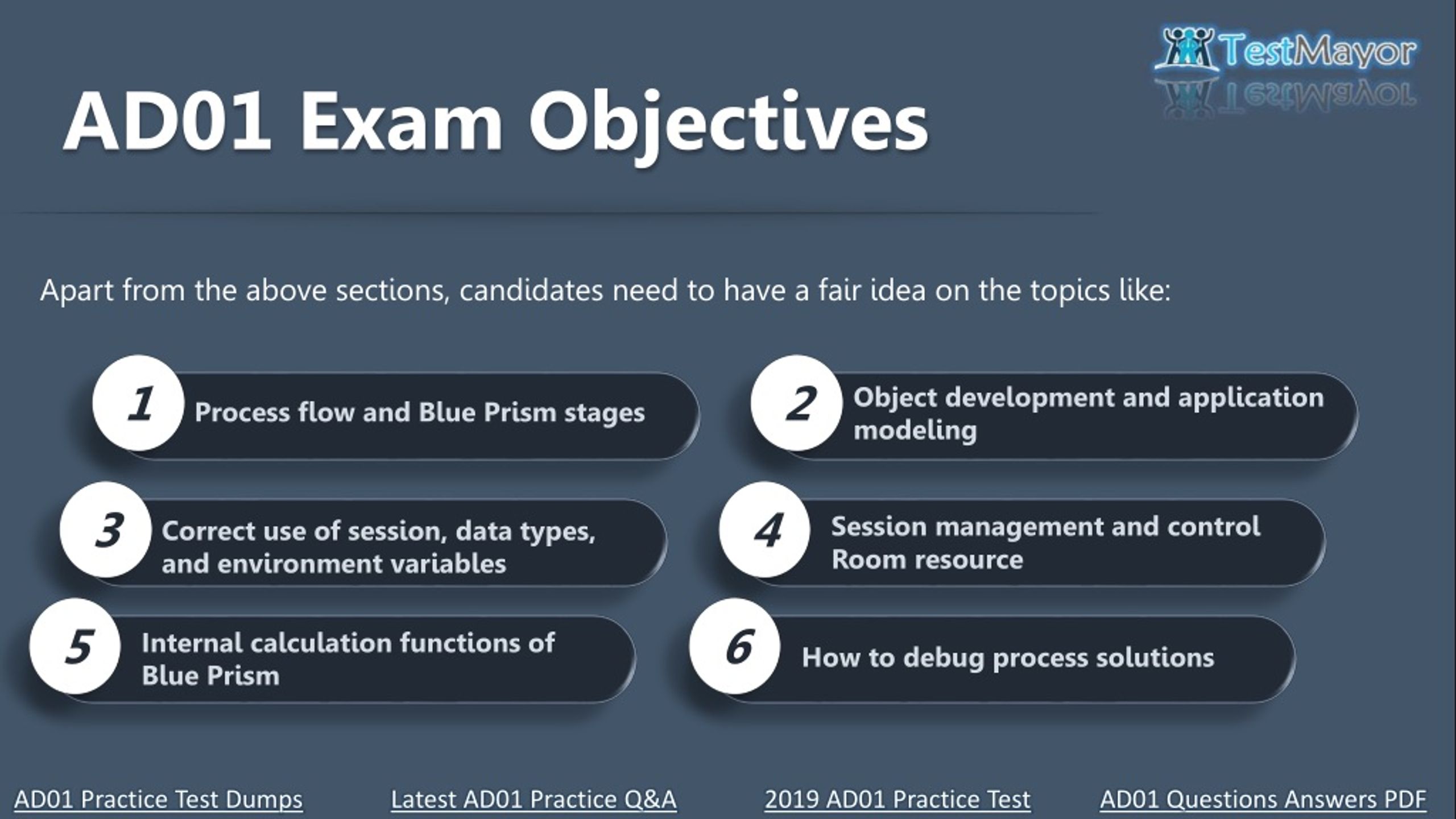Click the TestMayor logo

pyautogui.click(x=1285, y=50)
